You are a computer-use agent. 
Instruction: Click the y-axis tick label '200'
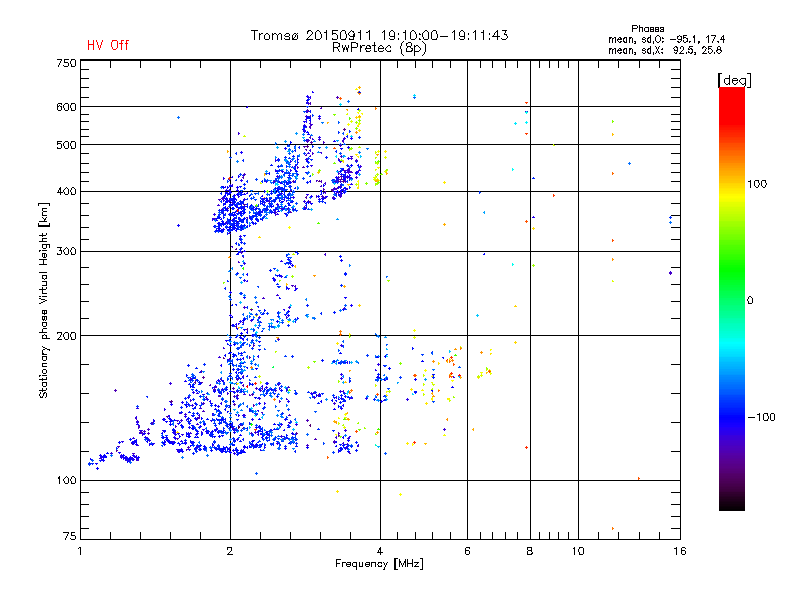pyautogui.click(x=66, y=336)
